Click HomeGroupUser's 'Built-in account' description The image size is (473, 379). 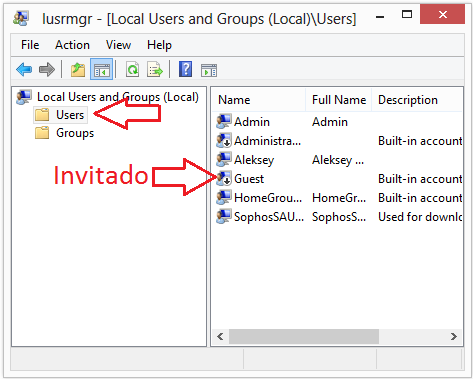420,198
